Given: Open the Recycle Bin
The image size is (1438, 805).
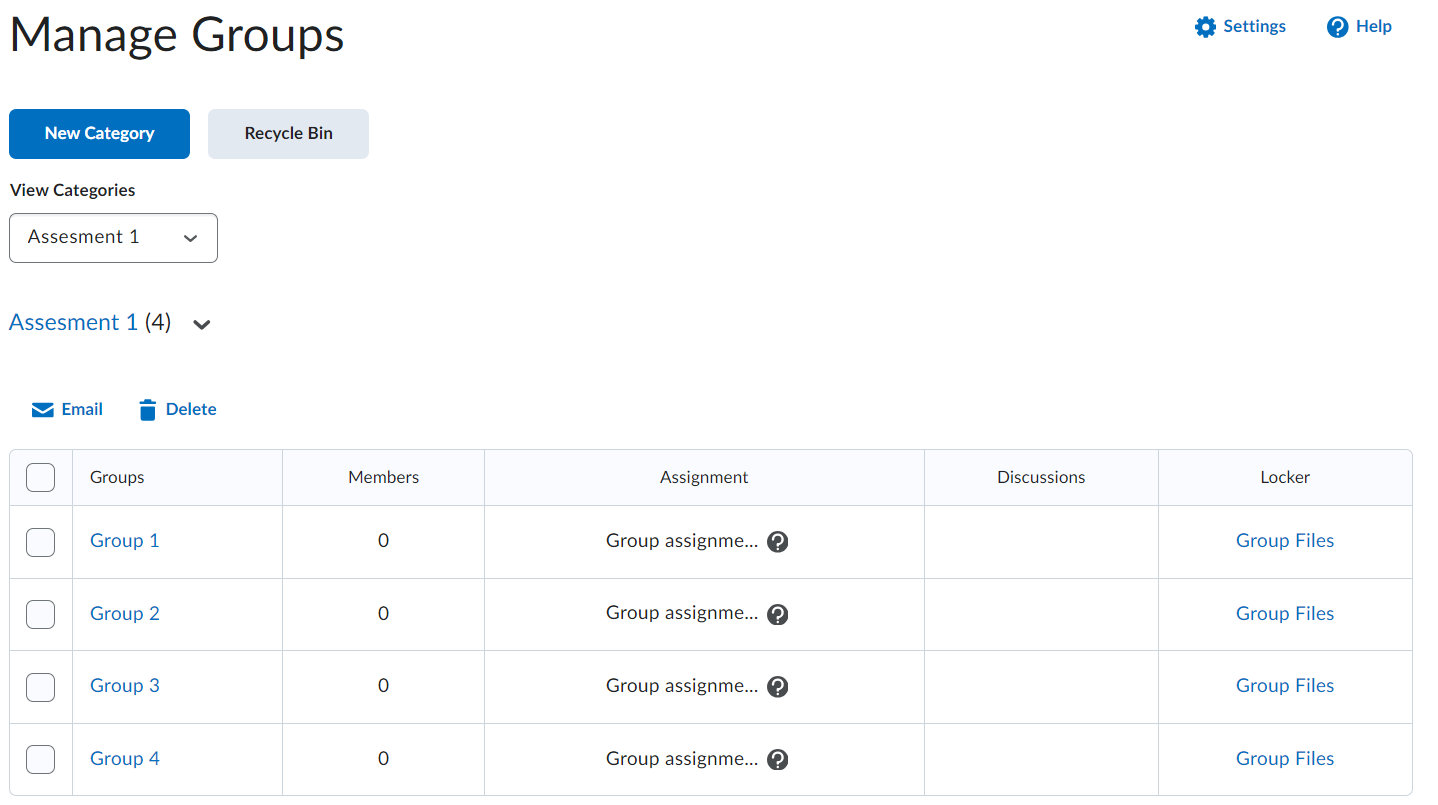Looking at the screenshot, I should 288,134.
